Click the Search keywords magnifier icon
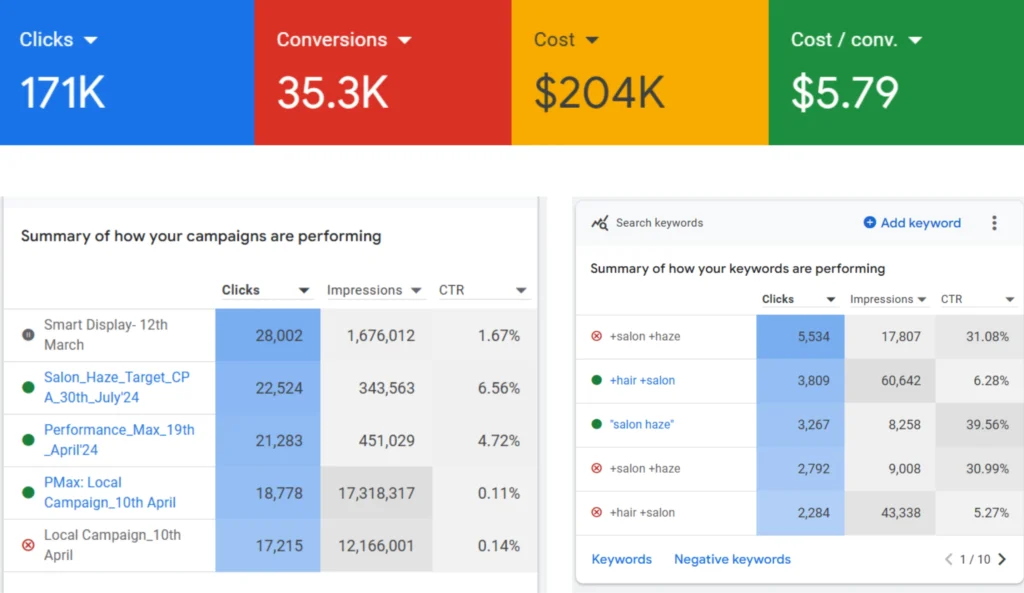The width and height of the screenshot is (1024, 593). [600, 223]
